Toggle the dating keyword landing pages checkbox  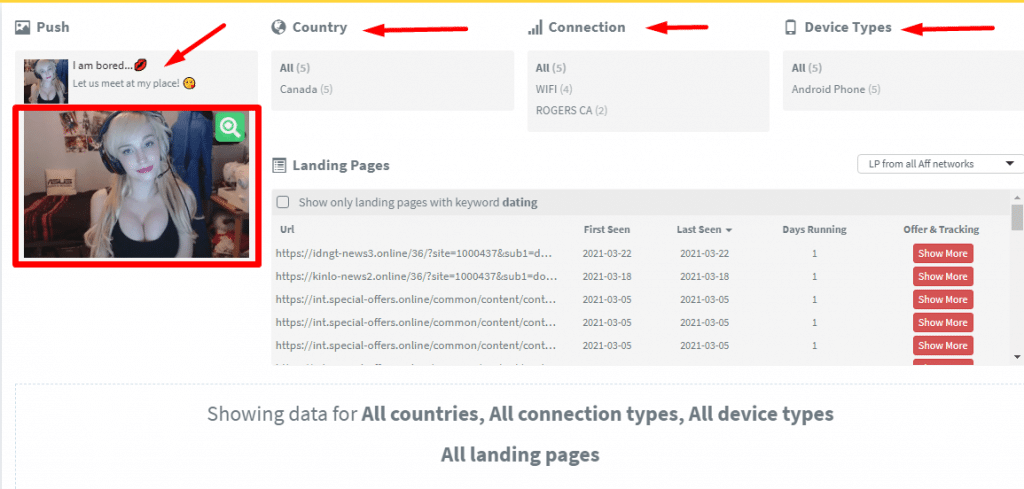point(283,202)
